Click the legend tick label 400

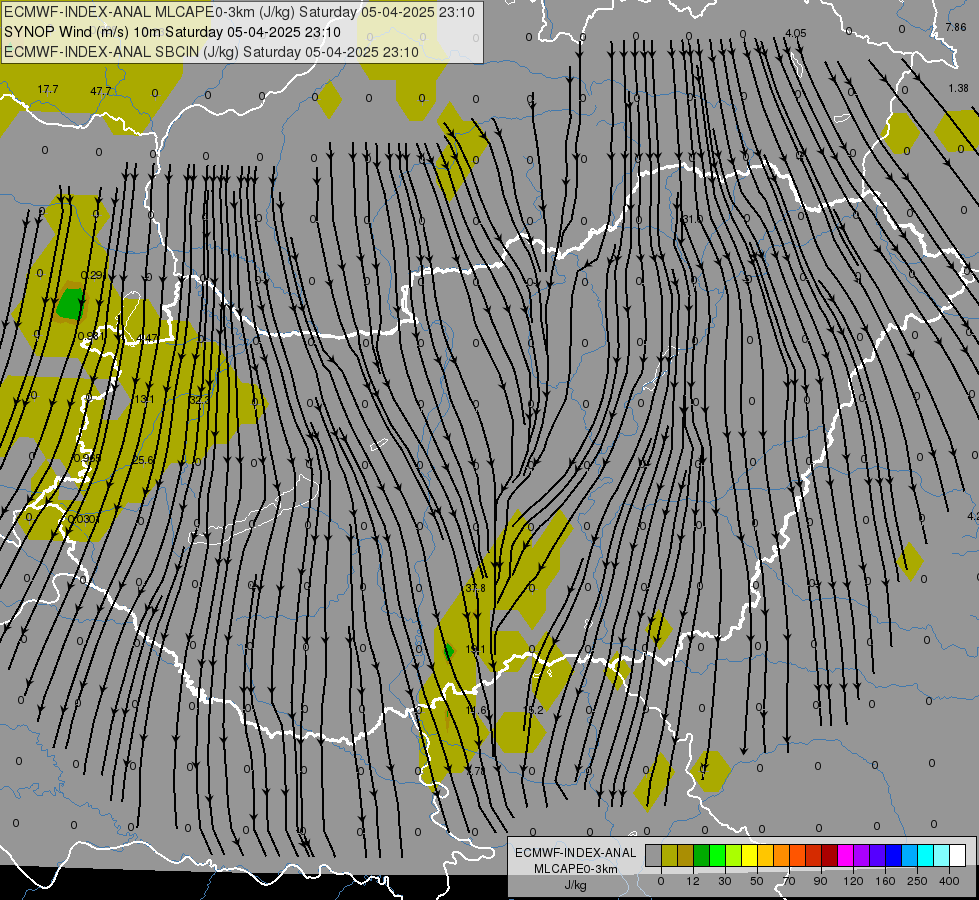949,881
